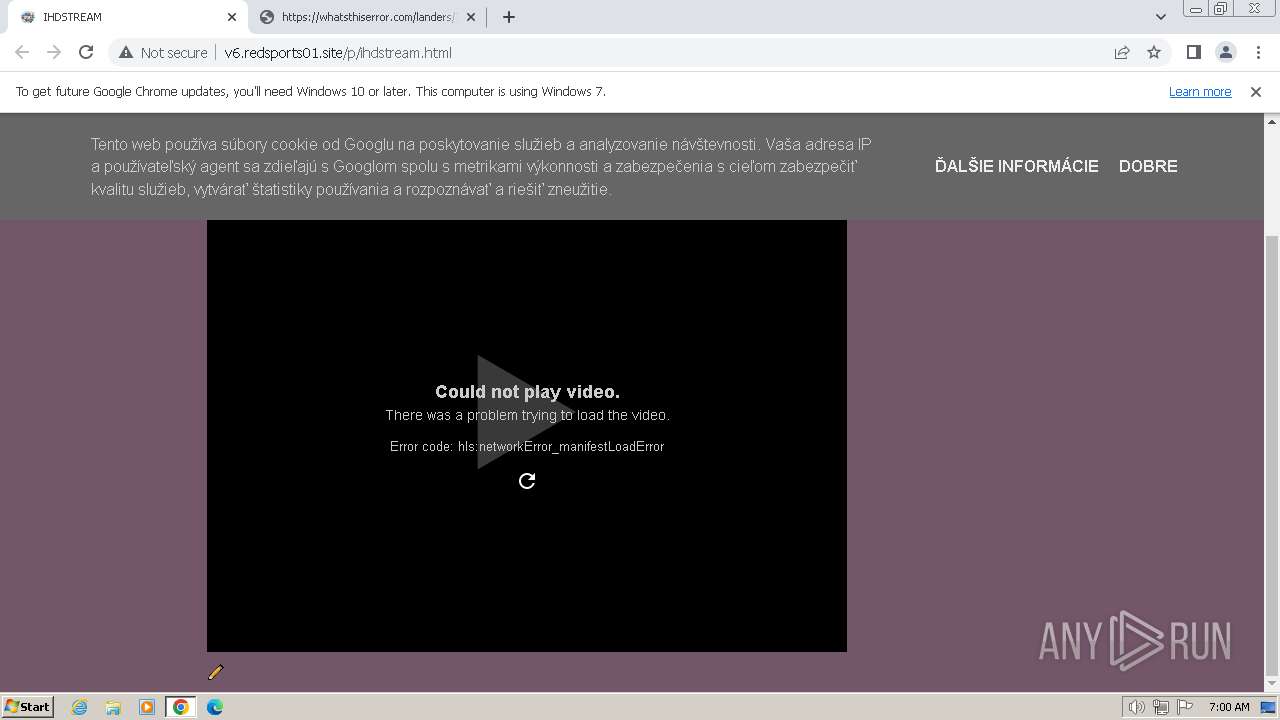Viewport: 1280px width, 720px height.
Task: Close the whatsthiserror.com tab
Action: pos(471,17)
